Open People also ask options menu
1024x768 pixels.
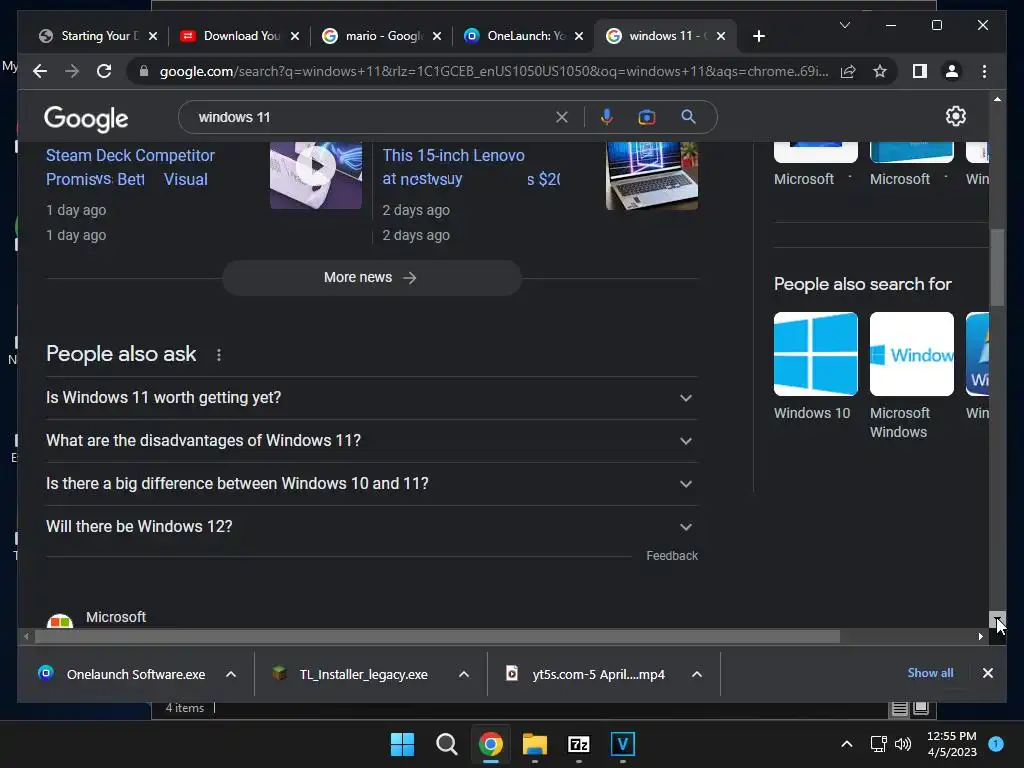pos(219,355)
